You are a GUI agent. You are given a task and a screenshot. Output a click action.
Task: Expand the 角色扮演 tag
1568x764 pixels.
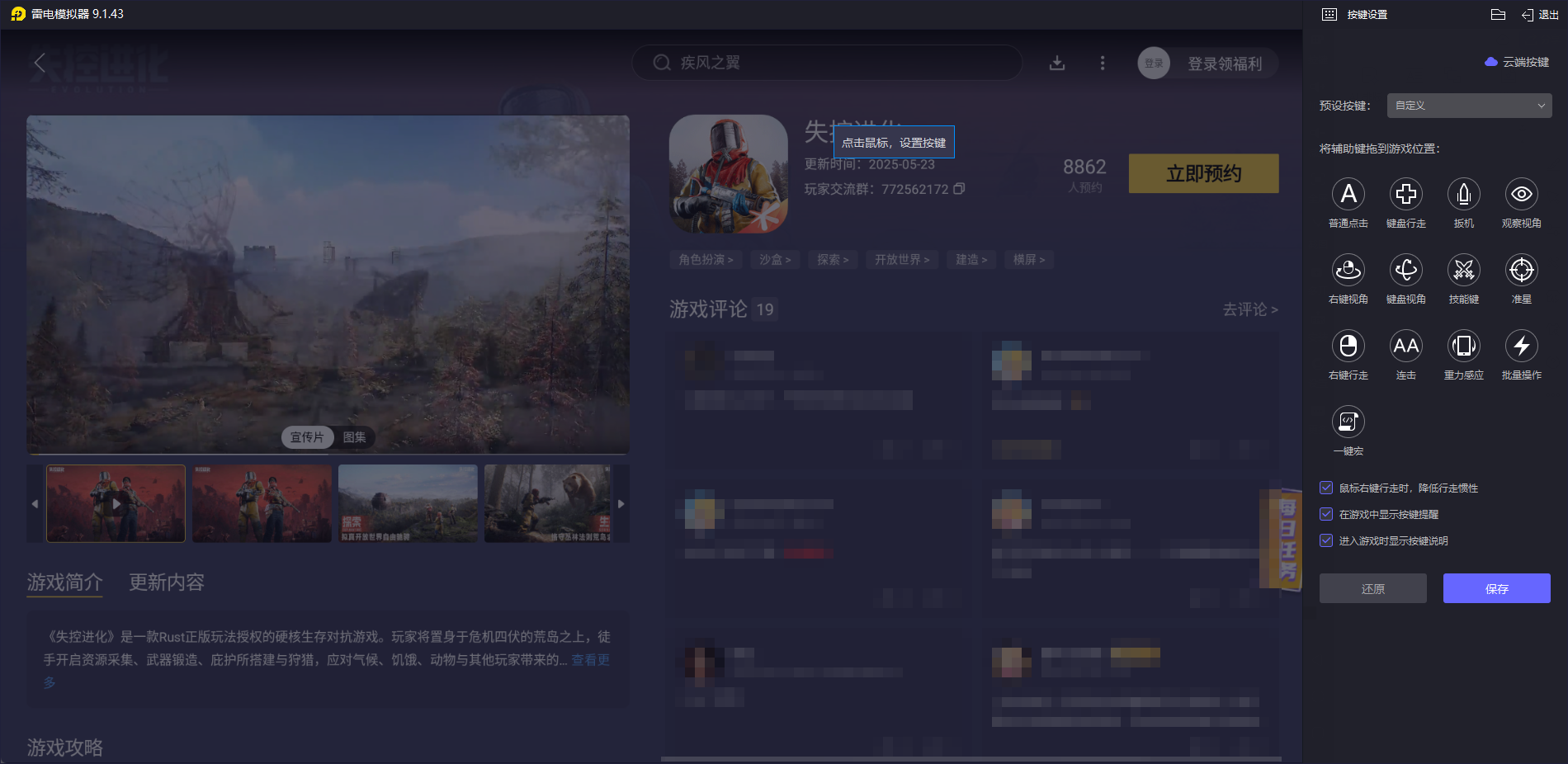click(x=706, y=260)
